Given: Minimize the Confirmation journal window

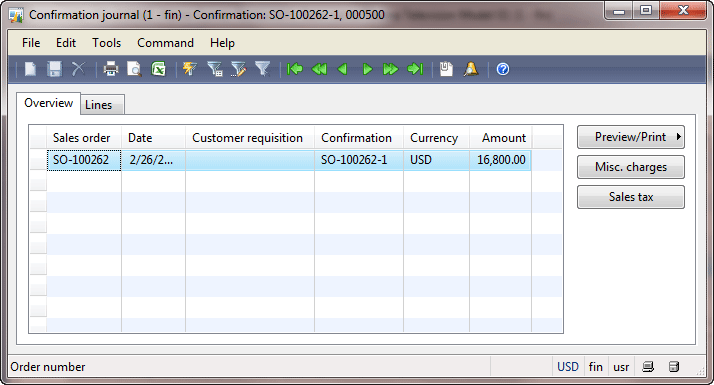Looking at the screenshot, I should tap(618, 10).
